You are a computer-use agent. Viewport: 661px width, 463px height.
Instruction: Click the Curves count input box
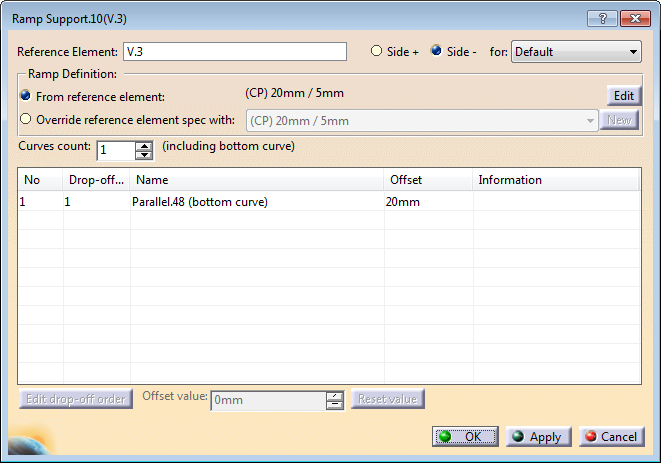(115, 150)
